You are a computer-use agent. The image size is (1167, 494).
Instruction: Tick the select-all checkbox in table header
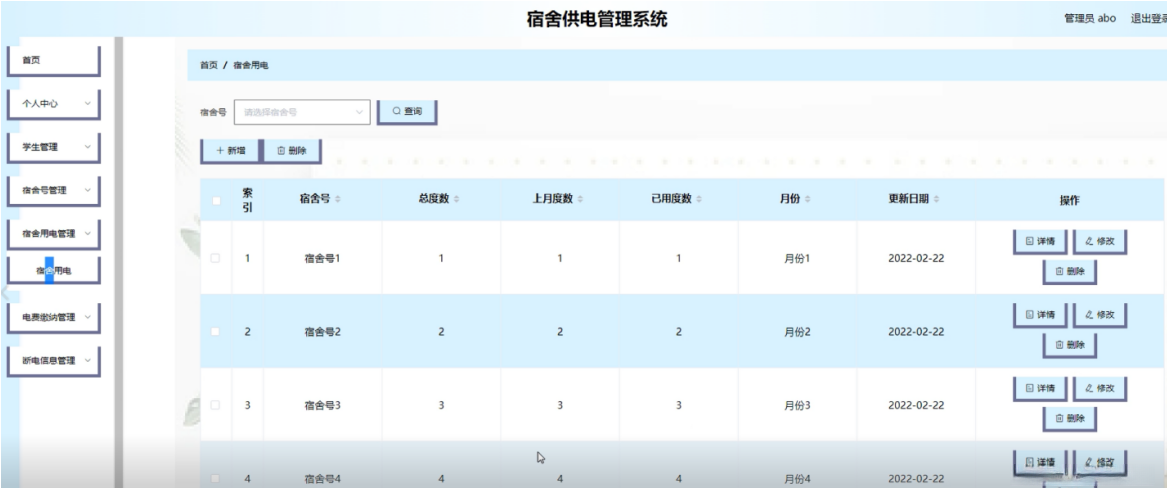click(216, 200)
